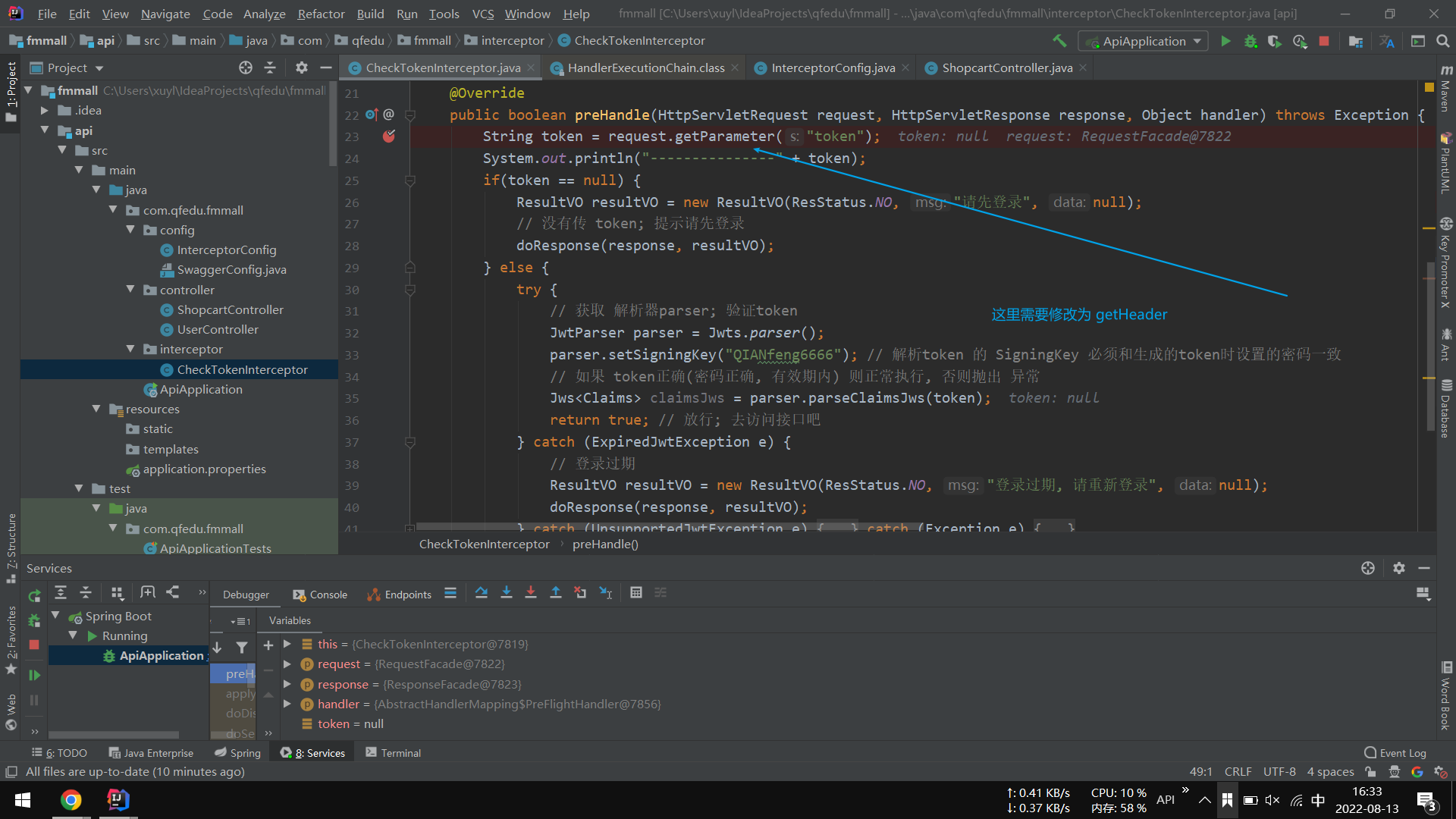Open Evaluate Expression calculator icon

point(636,593)
